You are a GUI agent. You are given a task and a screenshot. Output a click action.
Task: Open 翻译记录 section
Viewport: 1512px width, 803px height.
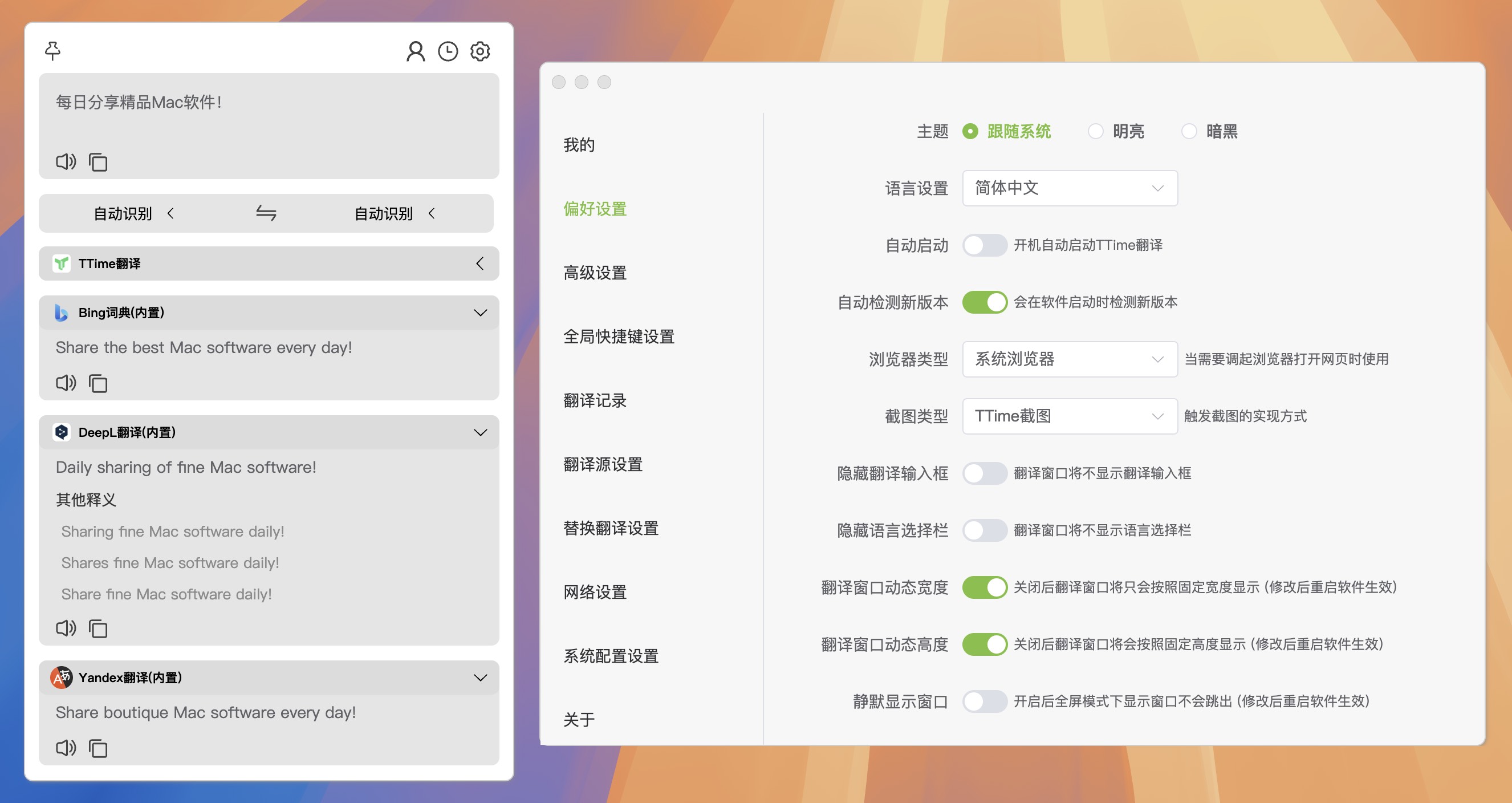595,400
